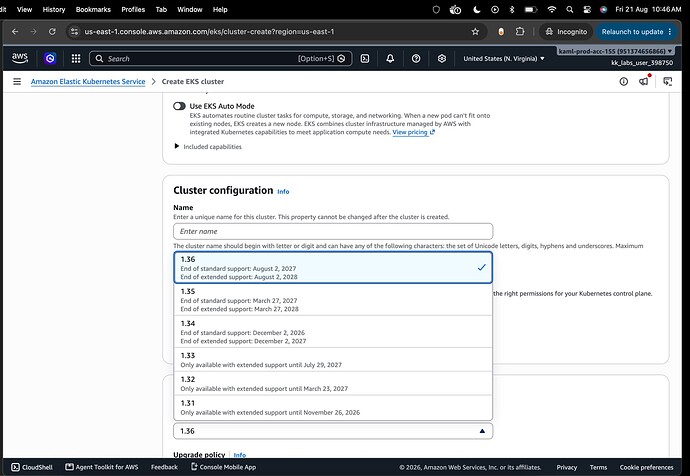Open the assistant chat panel icon
The image size is (690, 476).
pyautogui.click(x=668, y=81)
